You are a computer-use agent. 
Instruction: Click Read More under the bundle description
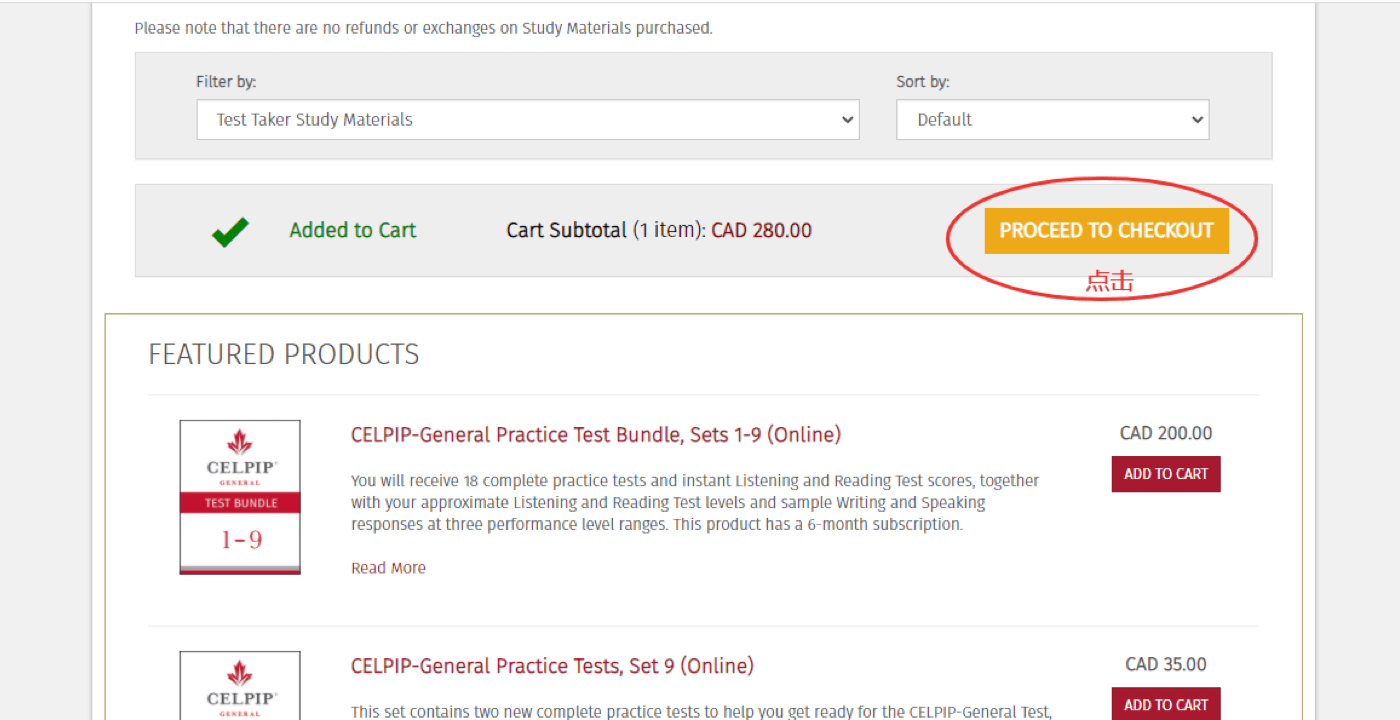tap(388, 568)
